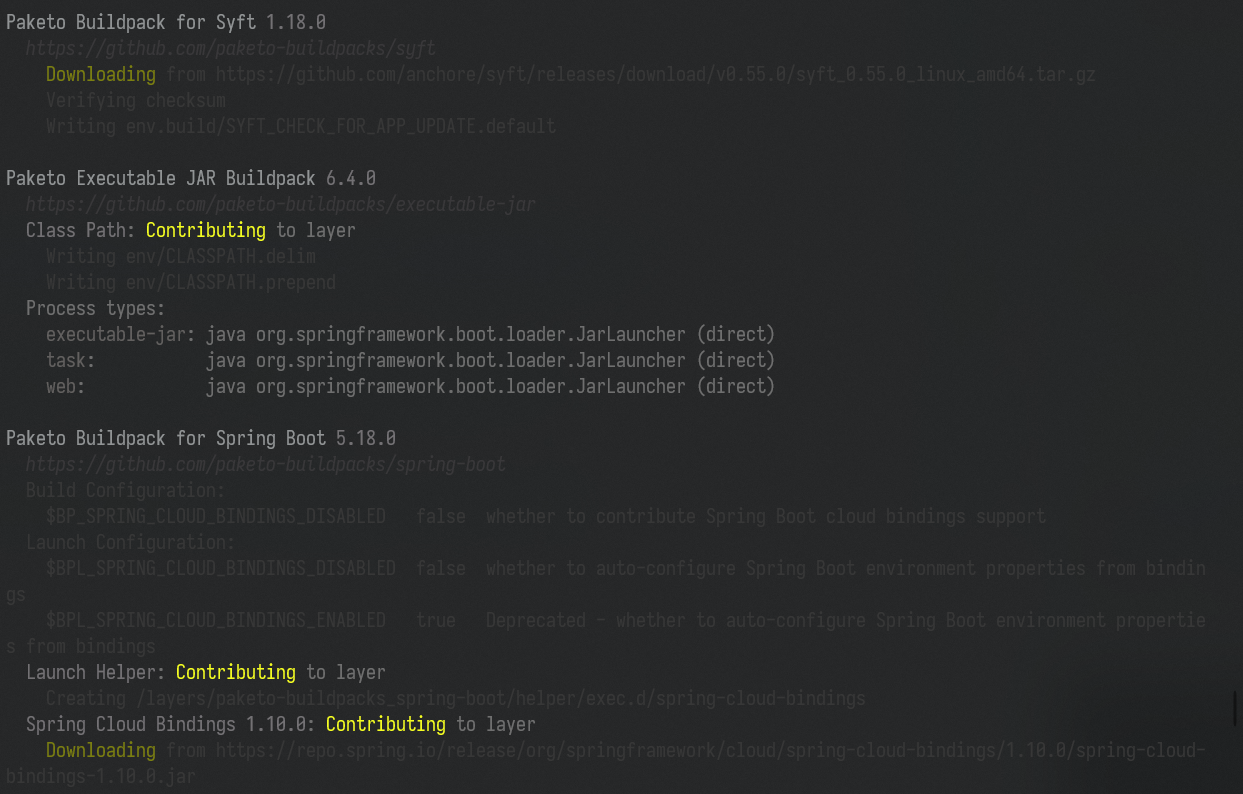Click 'Contributing' in the Class Path line

coord(206,230)
